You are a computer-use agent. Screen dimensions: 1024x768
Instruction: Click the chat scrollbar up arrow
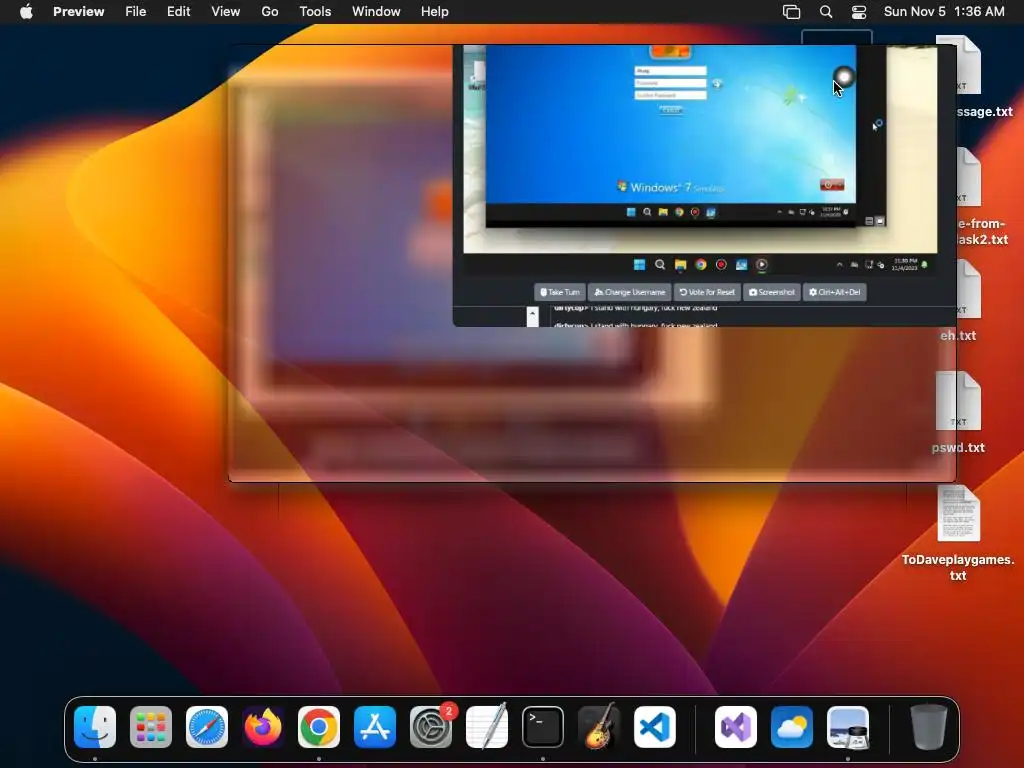pos(532,315)
